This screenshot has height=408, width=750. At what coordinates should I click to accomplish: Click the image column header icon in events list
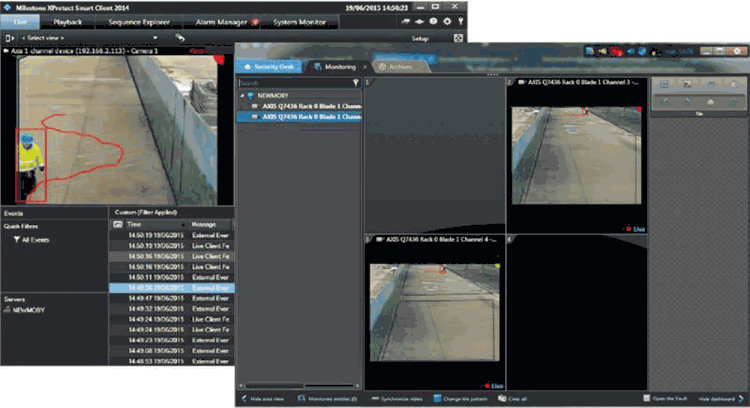[118, 224]
